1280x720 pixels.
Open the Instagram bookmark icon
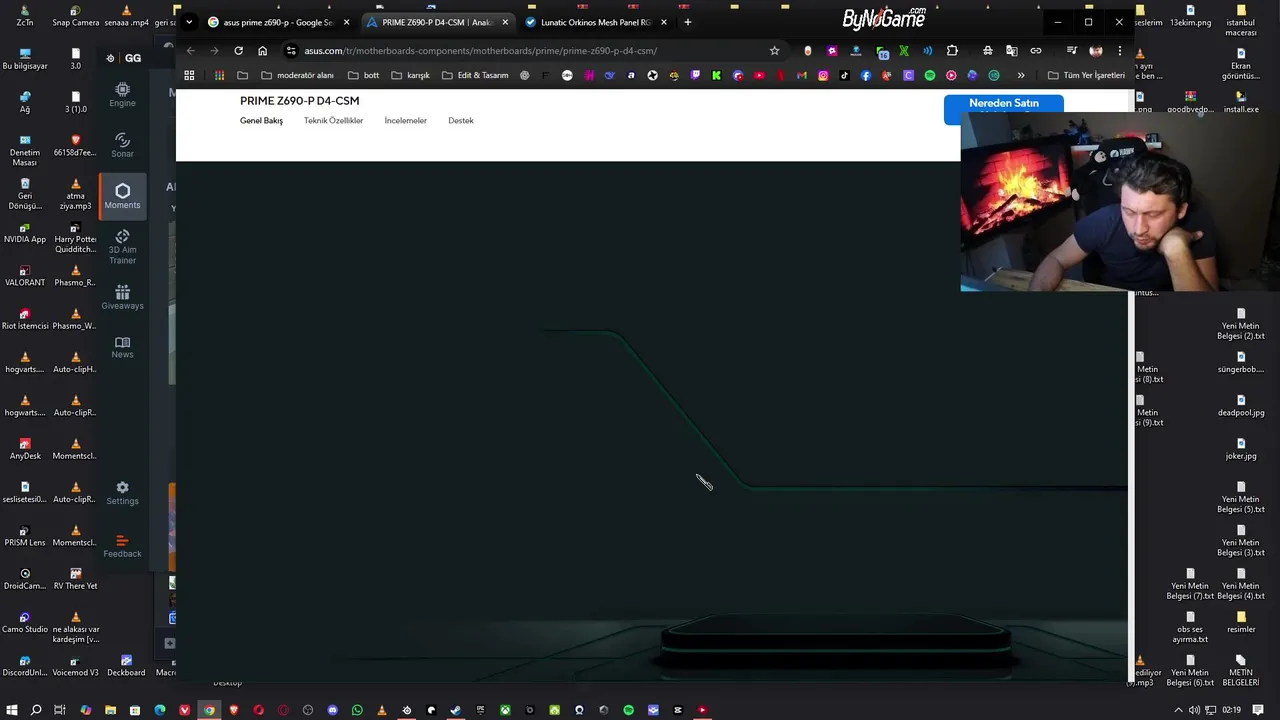824,75
